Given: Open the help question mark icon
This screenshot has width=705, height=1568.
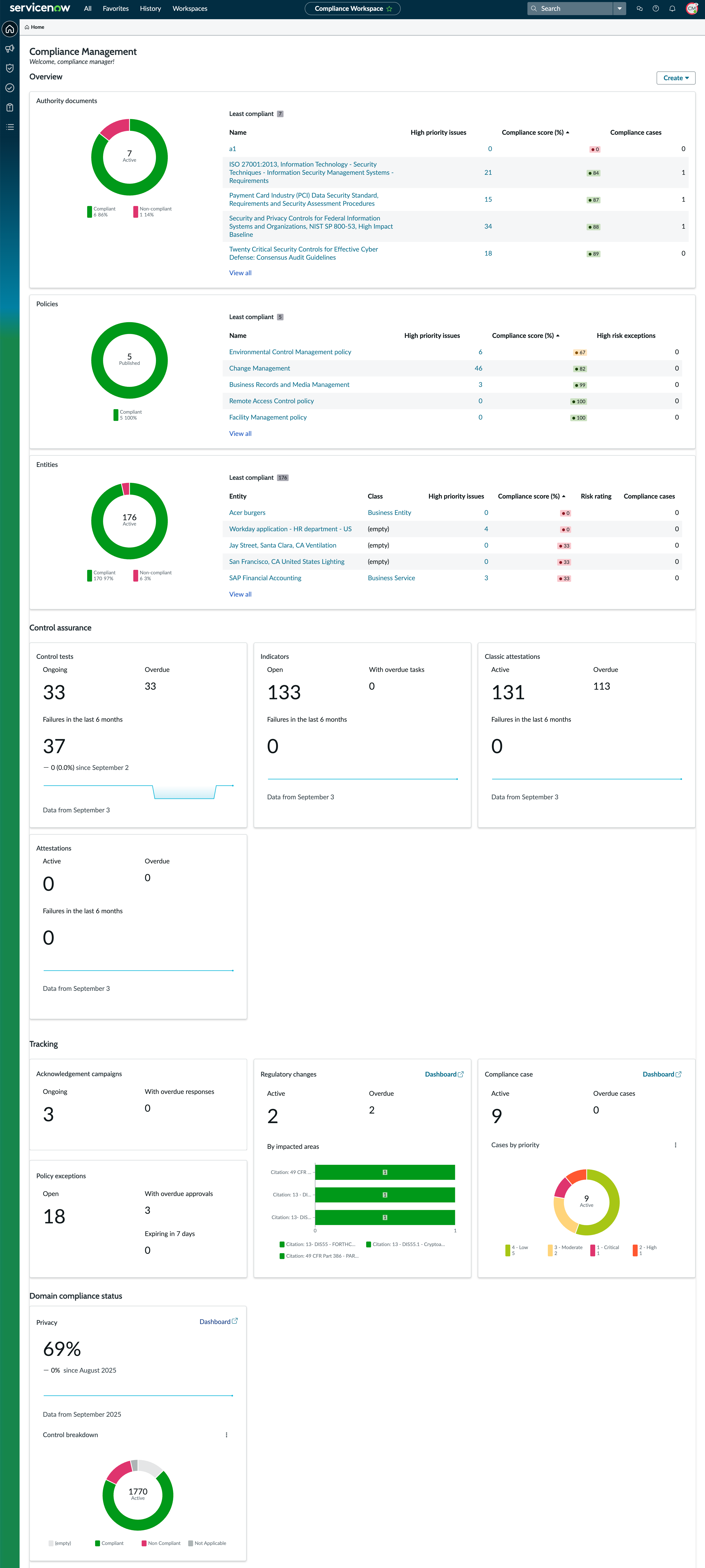Looking at the screenshot, I should 656,9.
